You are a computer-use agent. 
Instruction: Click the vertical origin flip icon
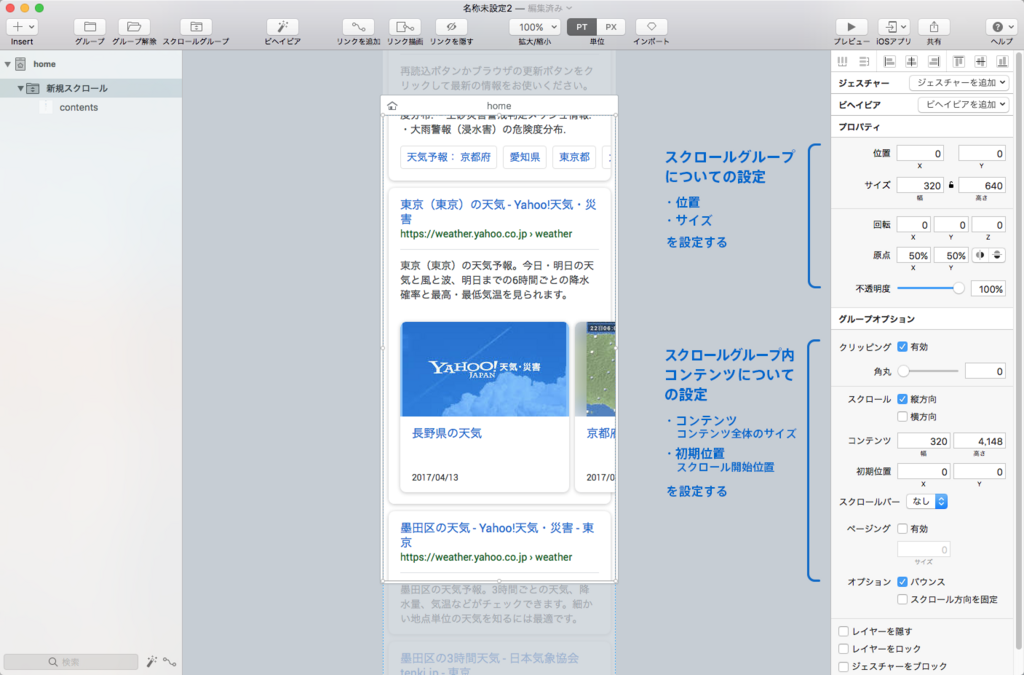point(997,255)
